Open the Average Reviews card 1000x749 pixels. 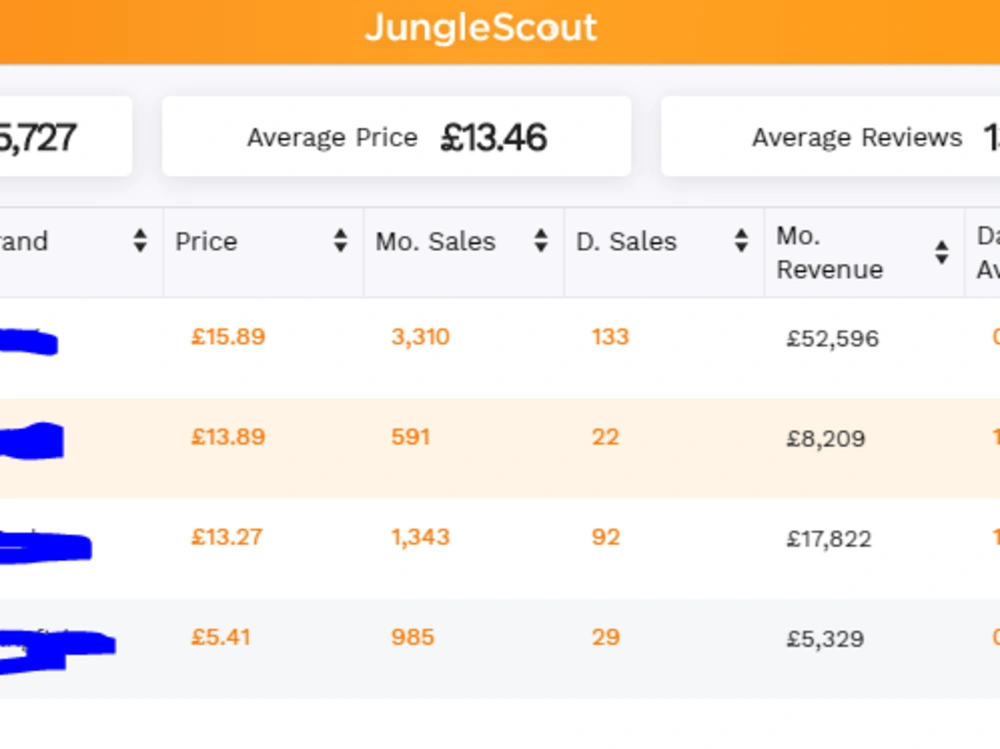[830, 137]
